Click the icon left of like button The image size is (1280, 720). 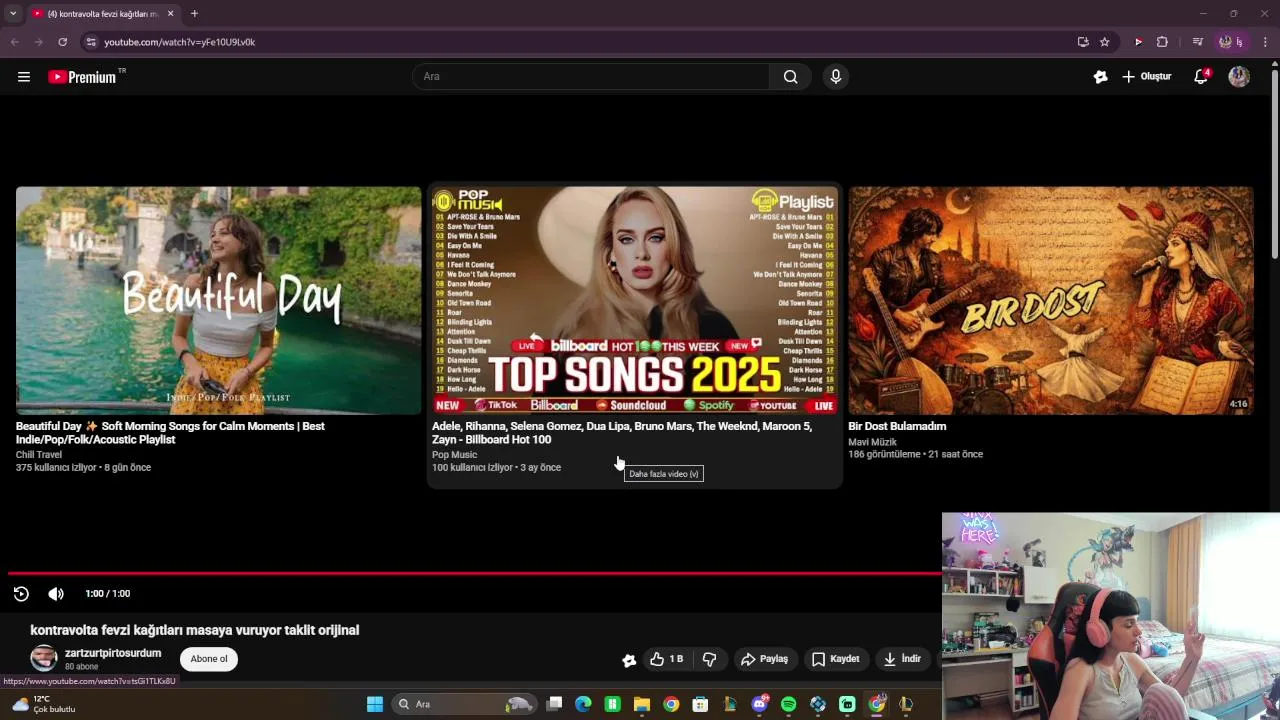(x=629, y=660)
